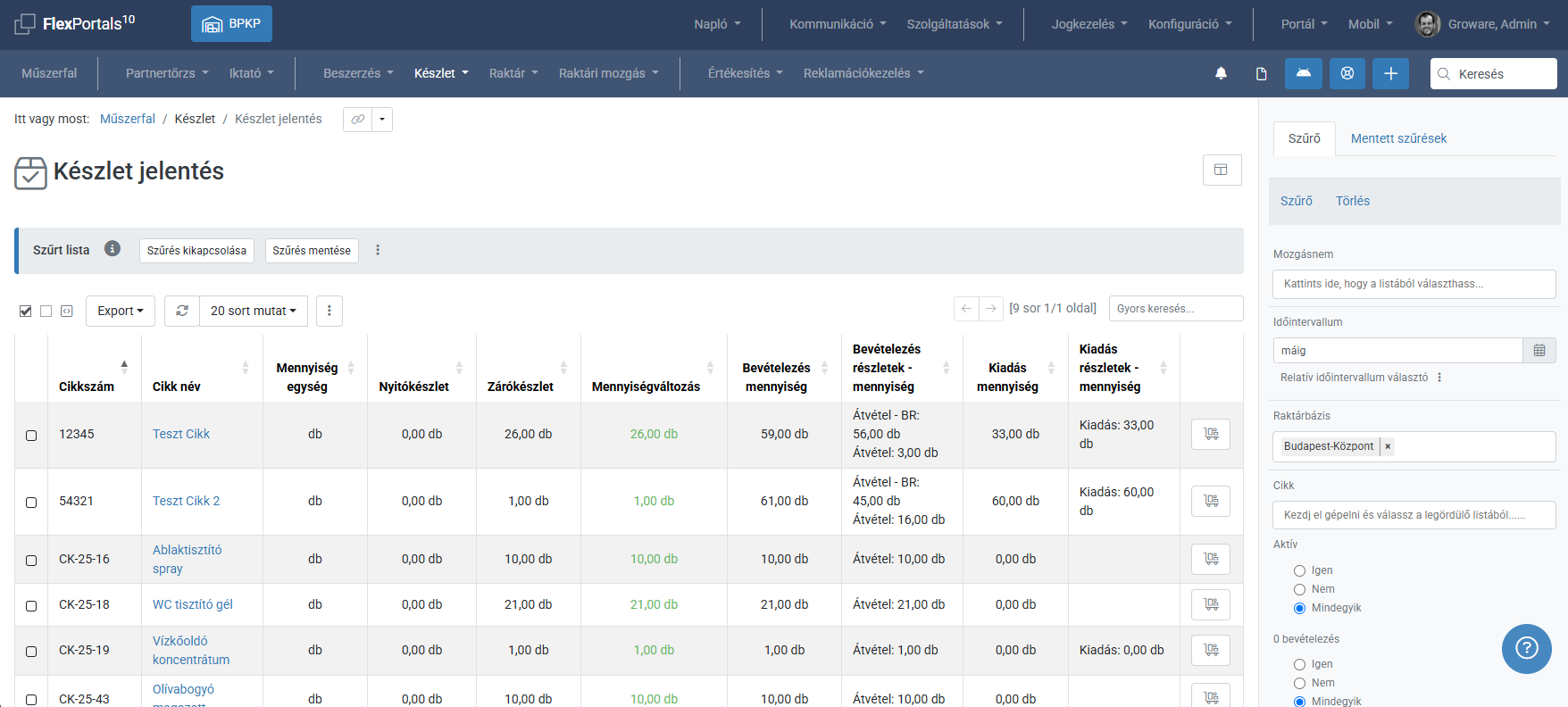The width and height of the screenshot is (1568, 707).
Task: Open the three-dot menu in Szűrt lista bar
Action: 378,250
